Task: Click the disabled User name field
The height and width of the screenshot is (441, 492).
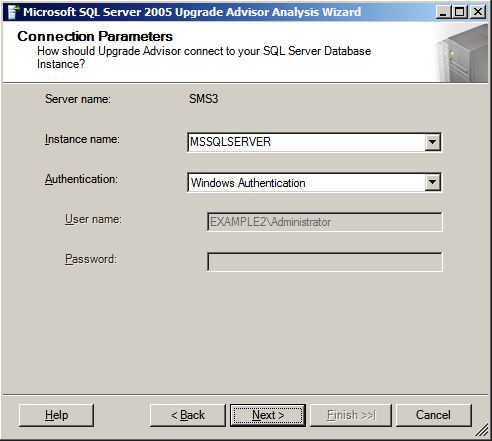Action: pyautogui.click(x=325, y=222)
